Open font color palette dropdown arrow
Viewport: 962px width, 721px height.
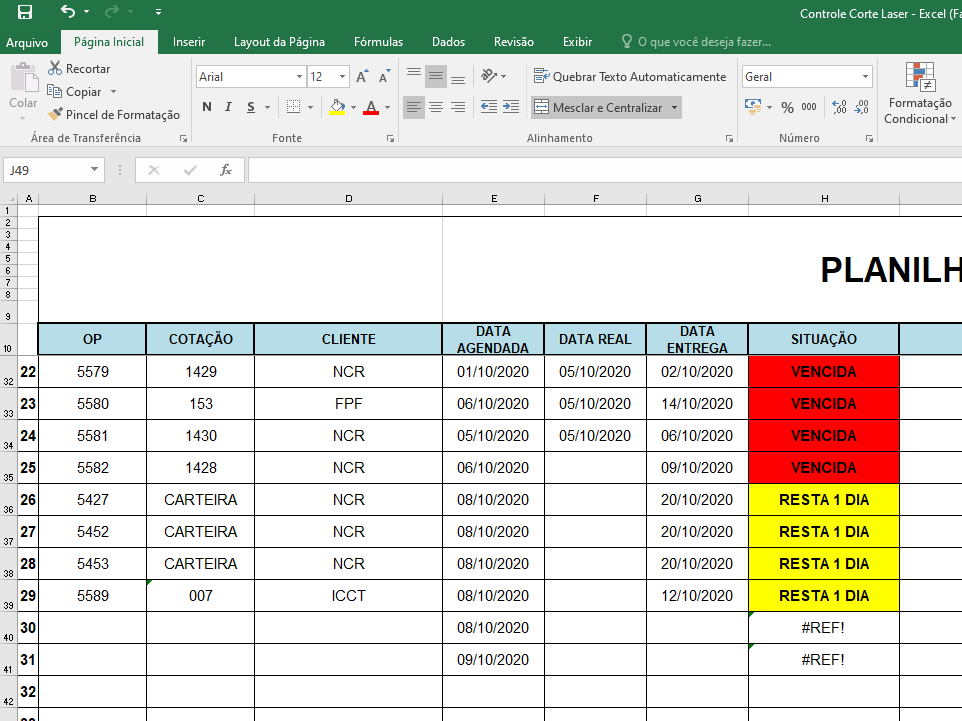click(x=387, y=107)
